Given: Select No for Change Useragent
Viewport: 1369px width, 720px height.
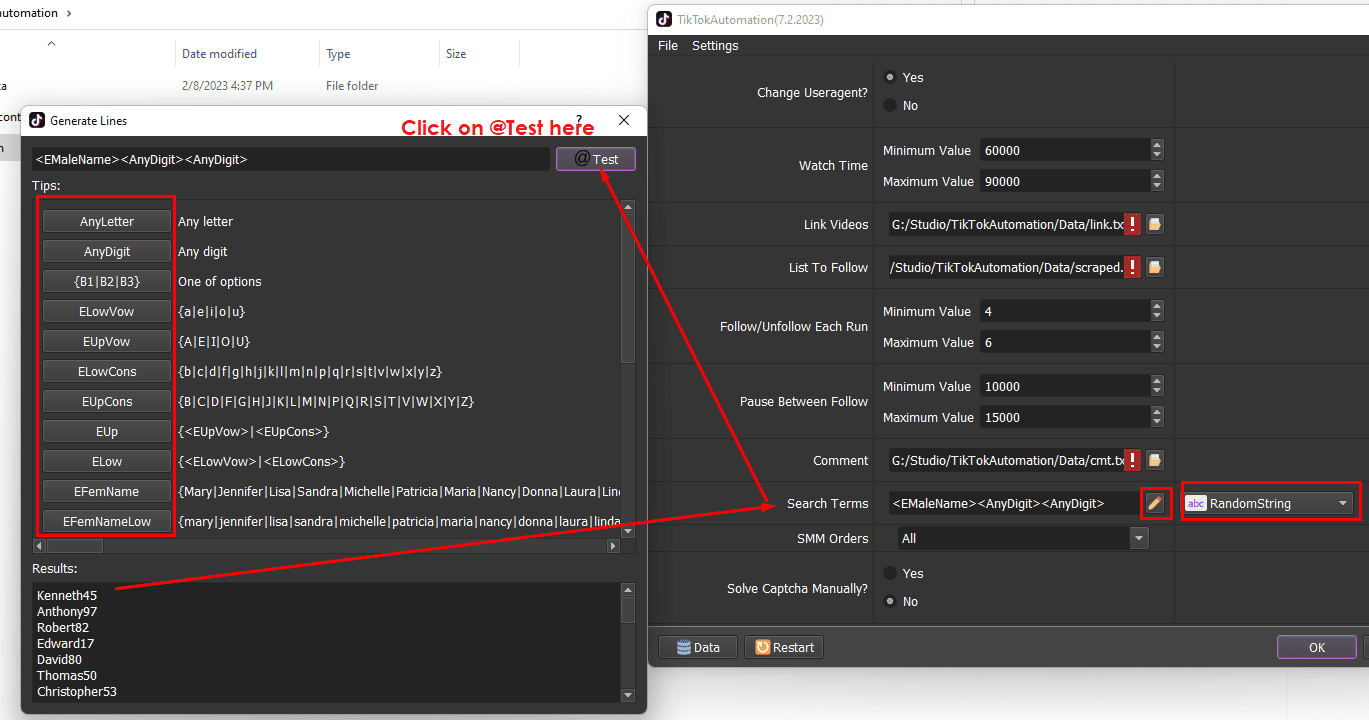Looking at the screenshot, I should [890, 105].
